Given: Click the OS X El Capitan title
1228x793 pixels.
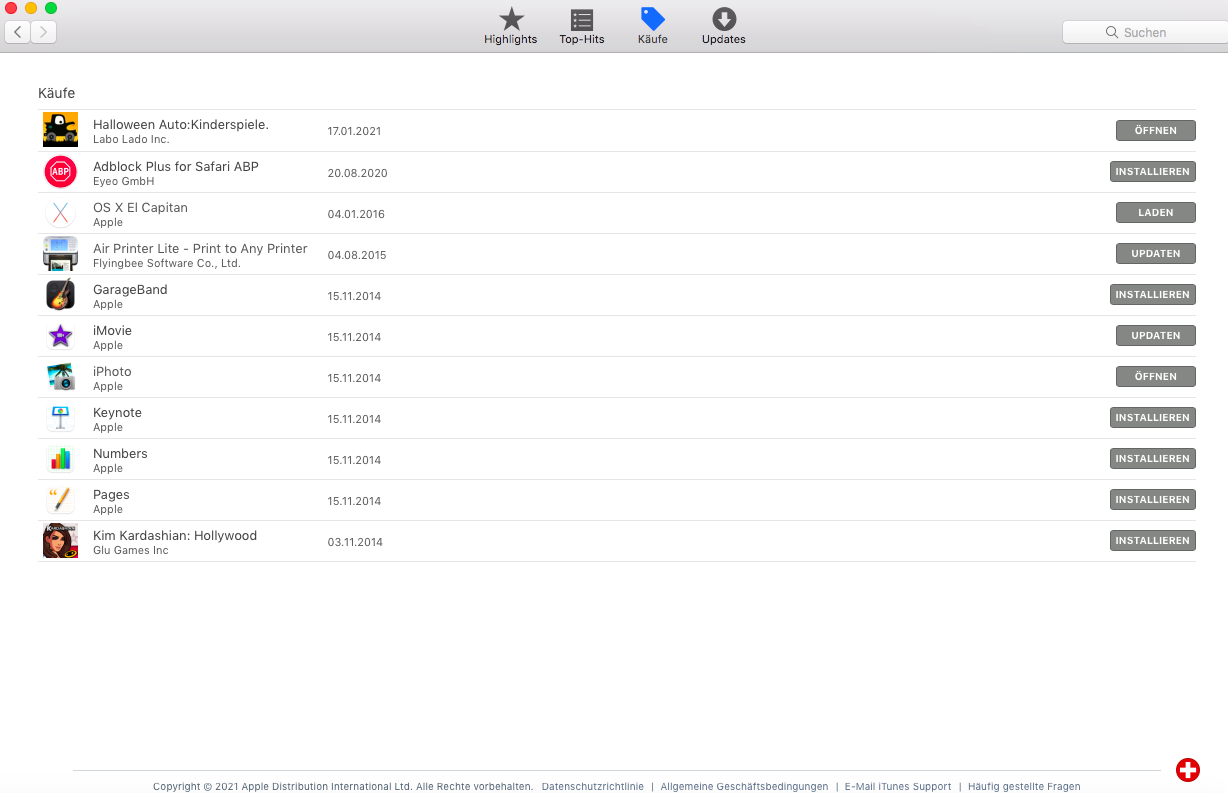Looking at the screenshot, I should tap(140, 207).
